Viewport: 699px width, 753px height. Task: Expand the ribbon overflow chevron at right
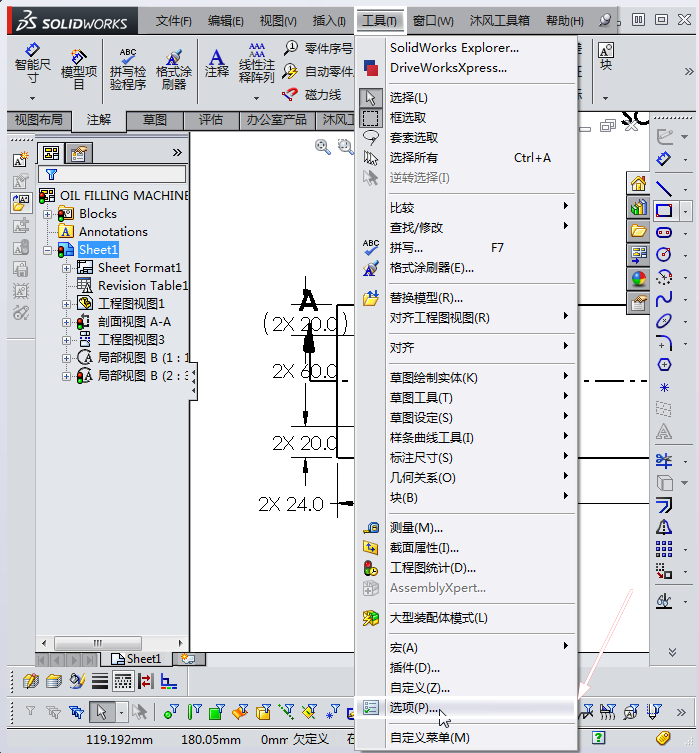pos(689,72)
